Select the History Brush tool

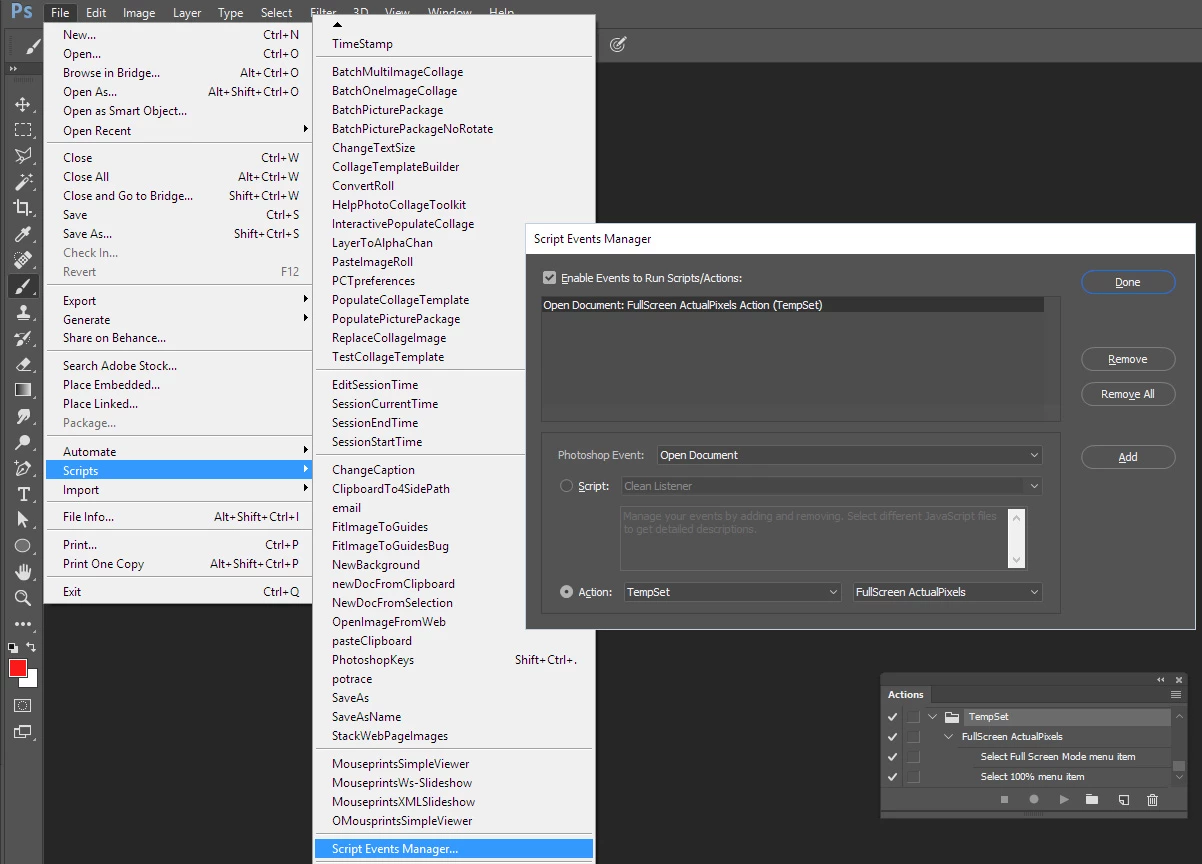tap(22, 338)
